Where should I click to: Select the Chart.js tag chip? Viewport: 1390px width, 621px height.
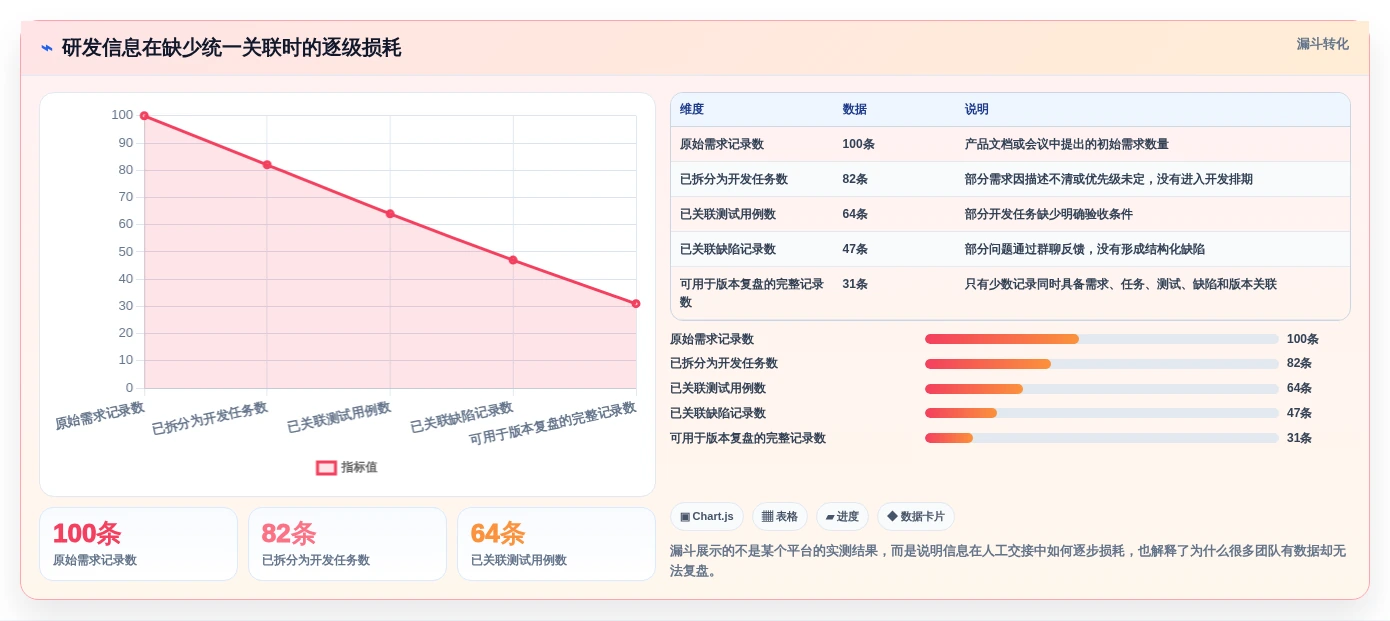pos(707,517)
